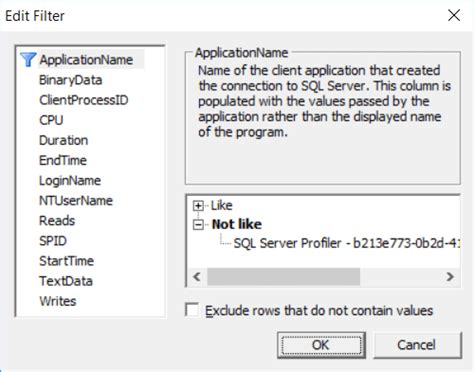Choose EndTime in the list
The image size is (474, 372).
tap(63, 160)
